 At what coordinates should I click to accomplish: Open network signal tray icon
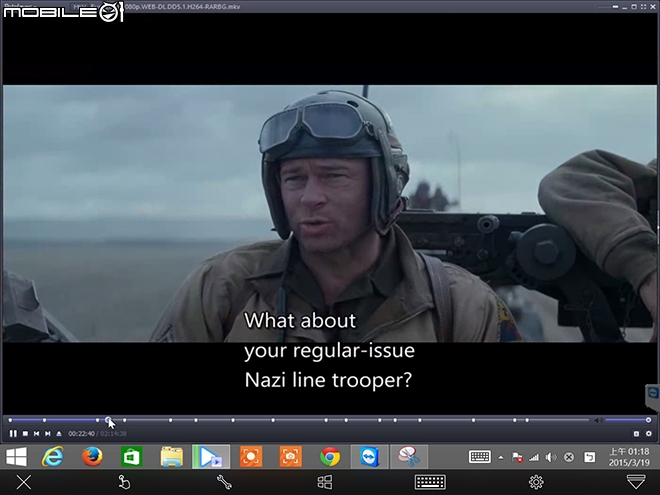click(534, 457)
